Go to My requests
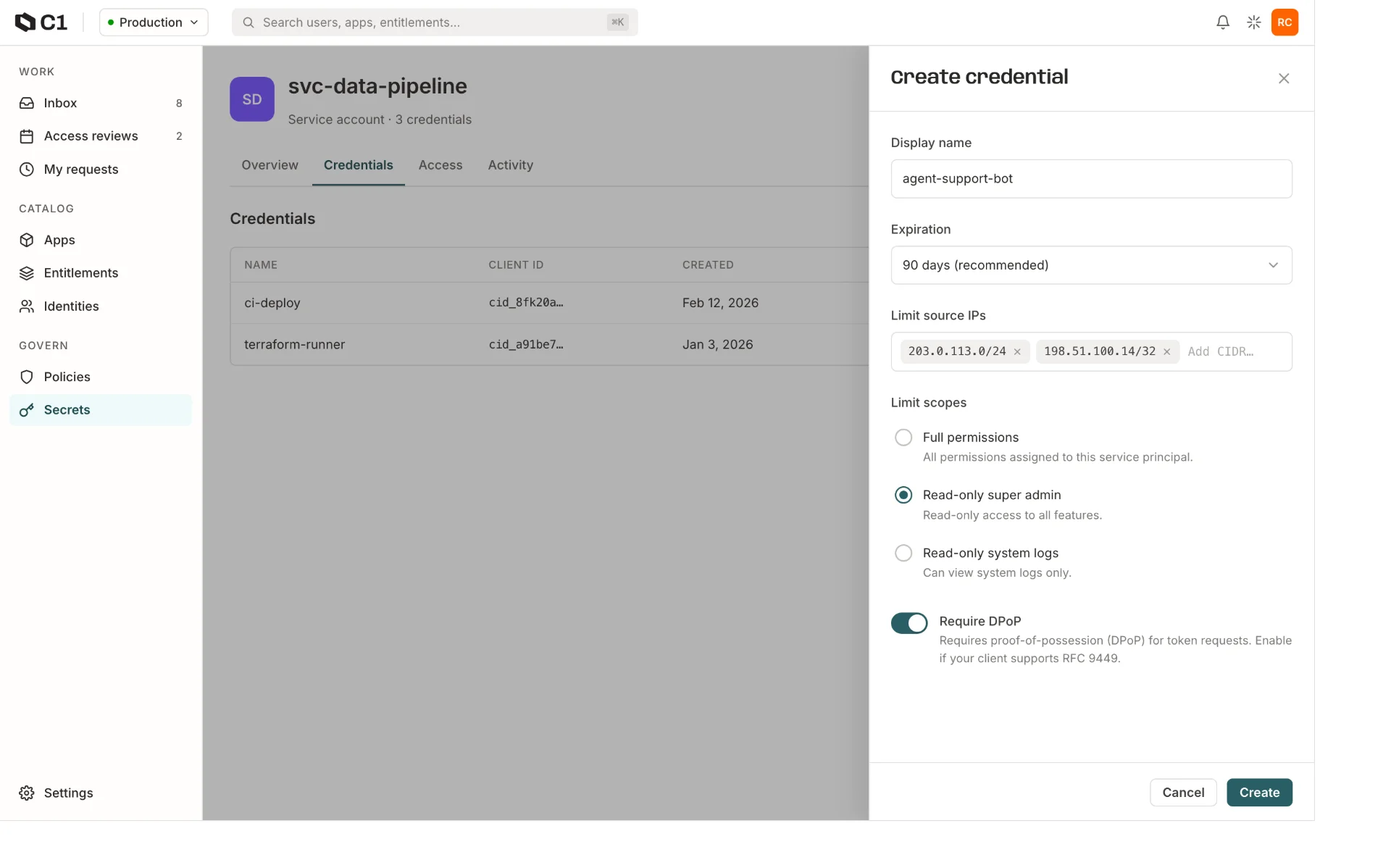1391x868 pixels. 101,170
